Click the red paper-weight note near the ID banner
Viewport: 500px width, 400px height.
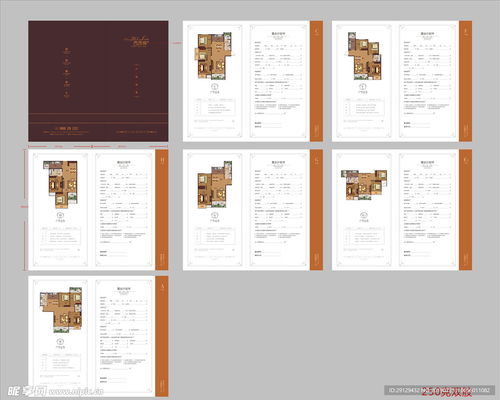(447, 393)
